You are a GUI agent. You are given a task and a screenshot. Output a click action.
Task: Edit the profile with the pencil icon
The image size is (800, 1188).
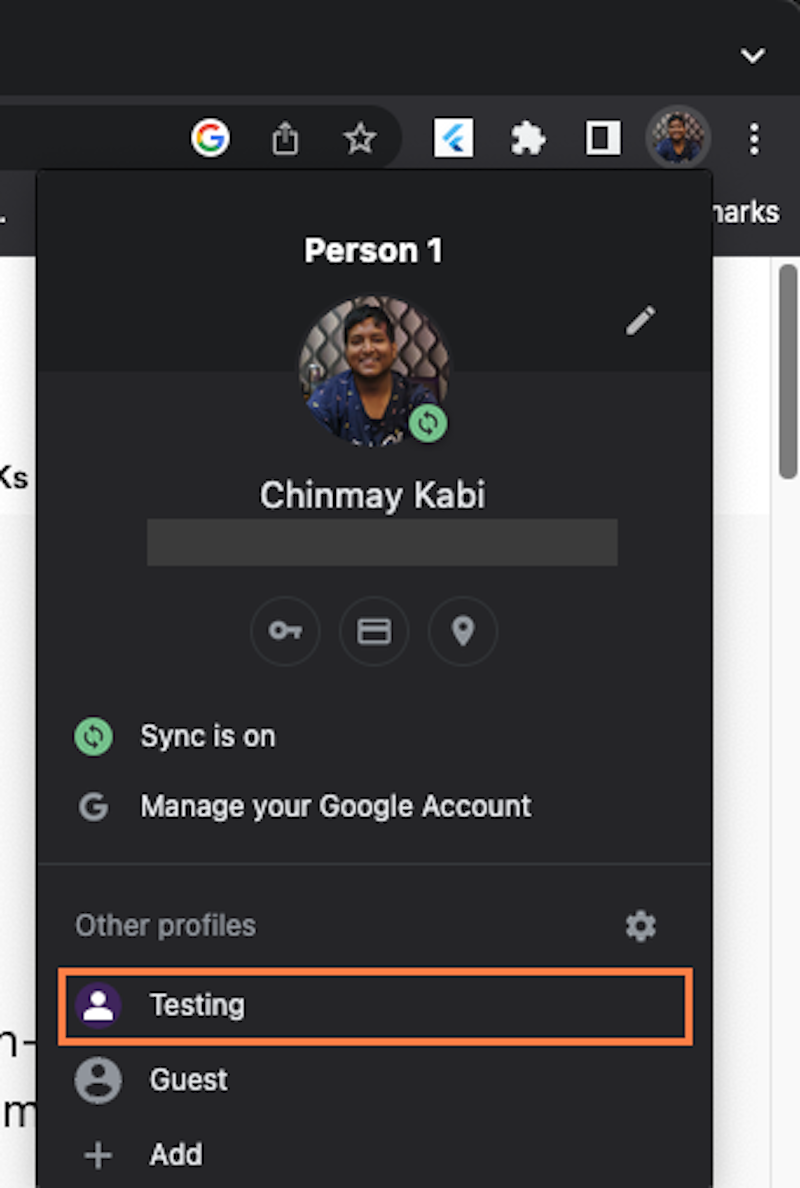click(639, 319)
